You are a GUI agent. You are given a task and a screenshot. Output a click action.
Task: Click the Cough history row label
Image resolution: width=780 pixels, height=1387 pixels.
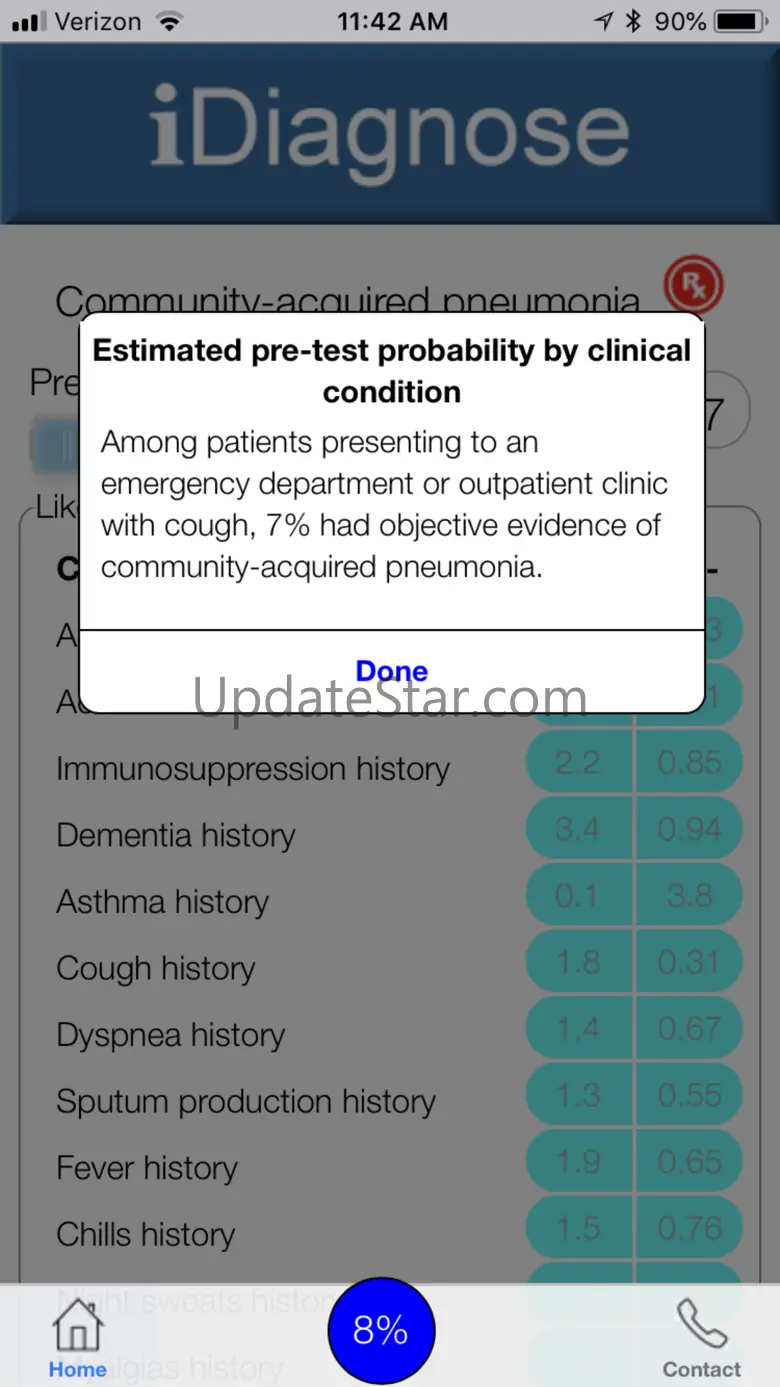(x=156, y=968)
